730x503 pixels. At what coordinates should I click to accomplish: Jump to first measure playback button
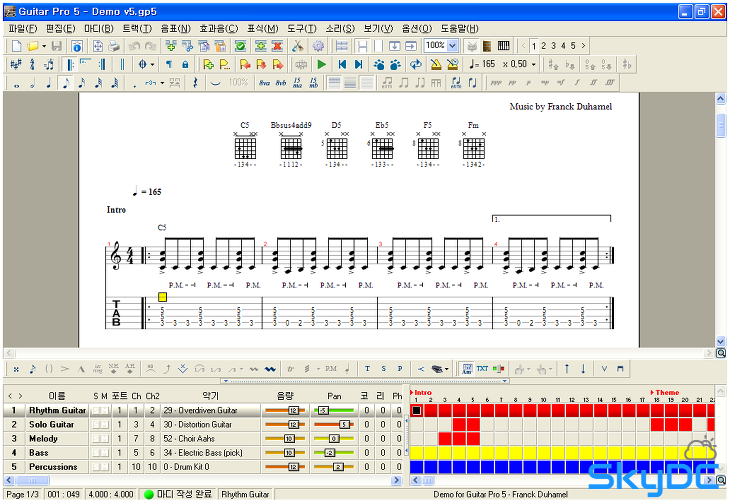click(x=342, y=64)
